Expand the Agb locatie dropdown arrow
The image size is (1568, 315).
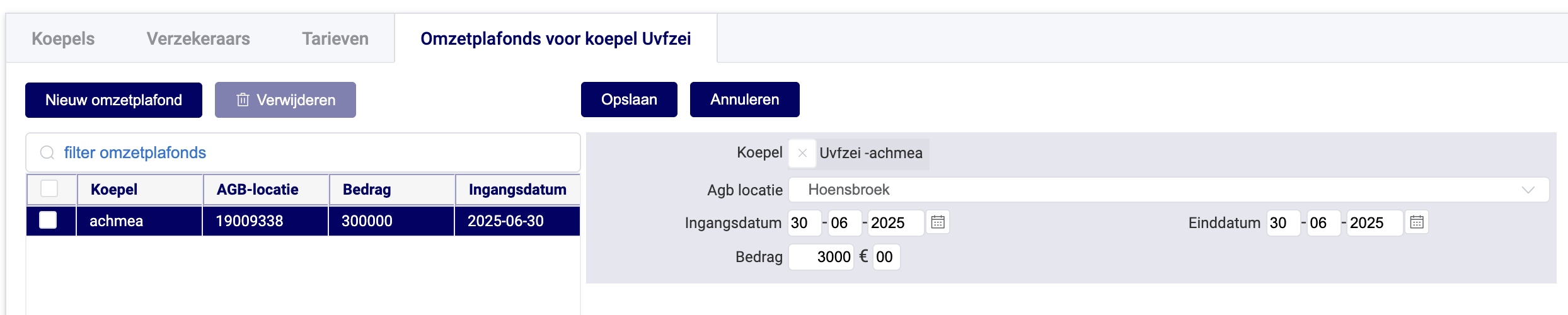pos(1528,190)
